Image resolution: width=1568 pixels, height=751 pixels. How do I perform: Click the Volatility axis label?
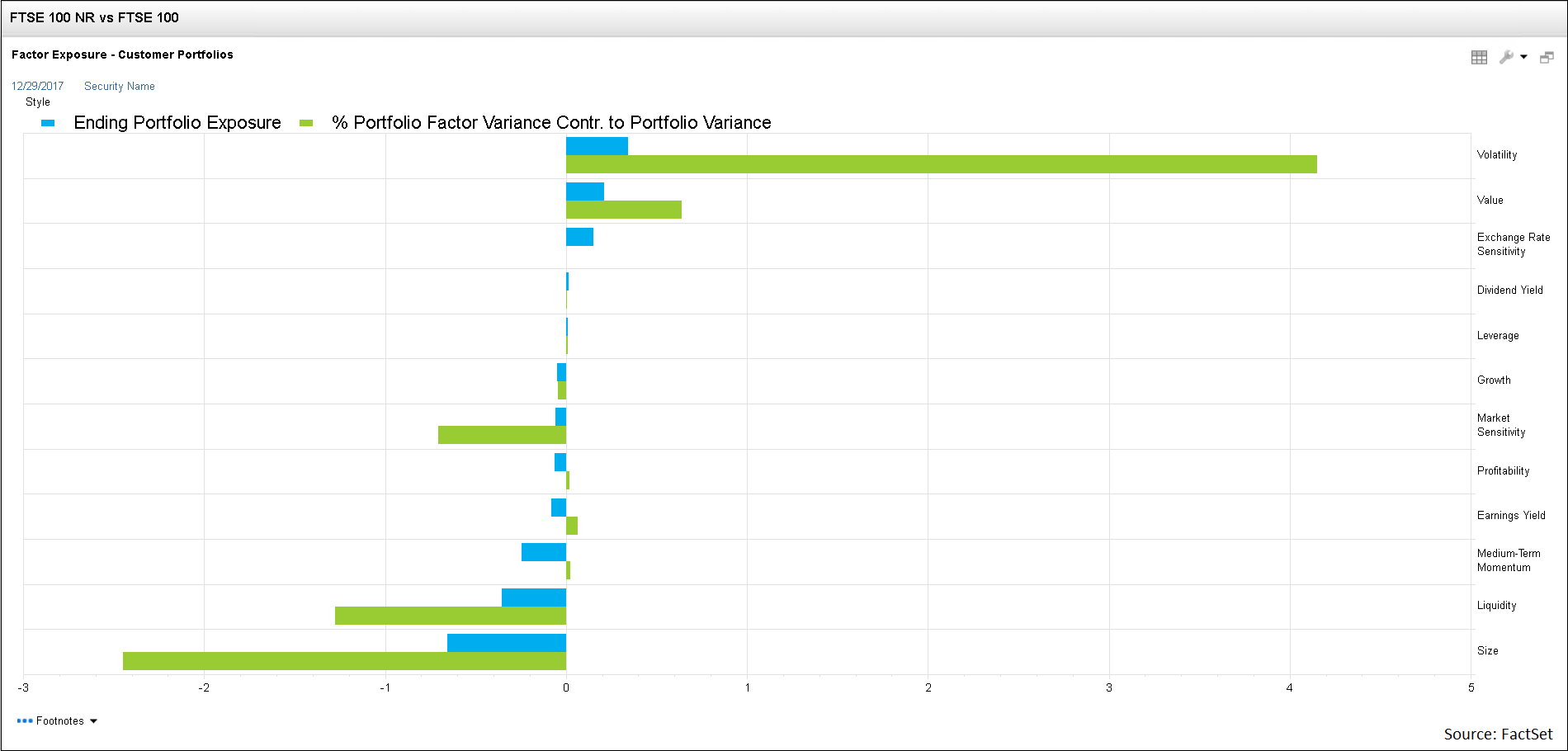1497,154
